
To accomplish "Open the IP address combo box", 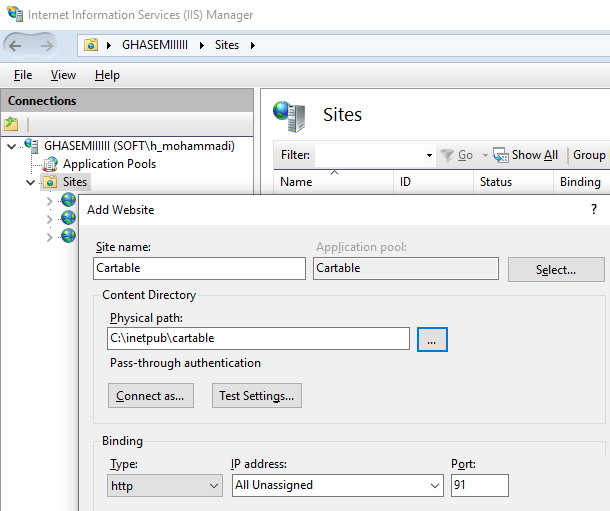I will point(338,485).
